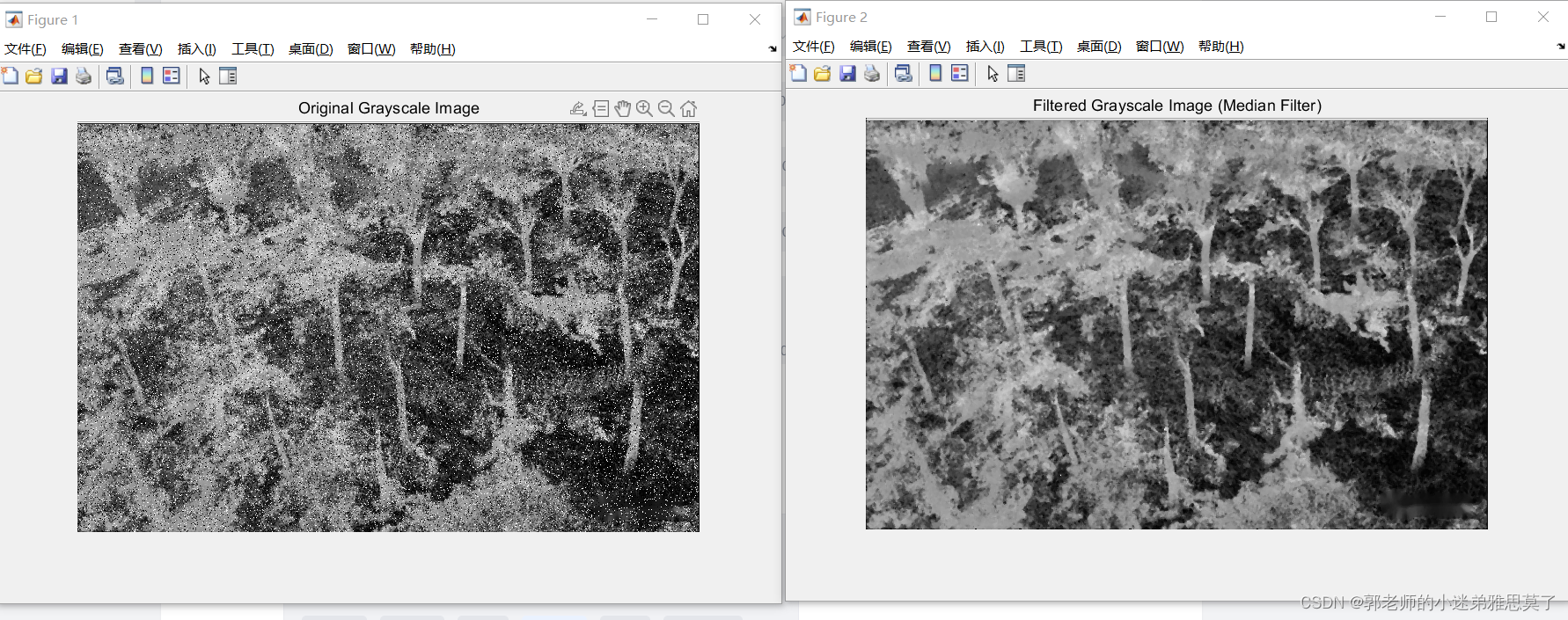The height and width of the screenshot is (620, 1568).
Task: Restore view with the home icon in Figure 1
Action: pos(688,108)
